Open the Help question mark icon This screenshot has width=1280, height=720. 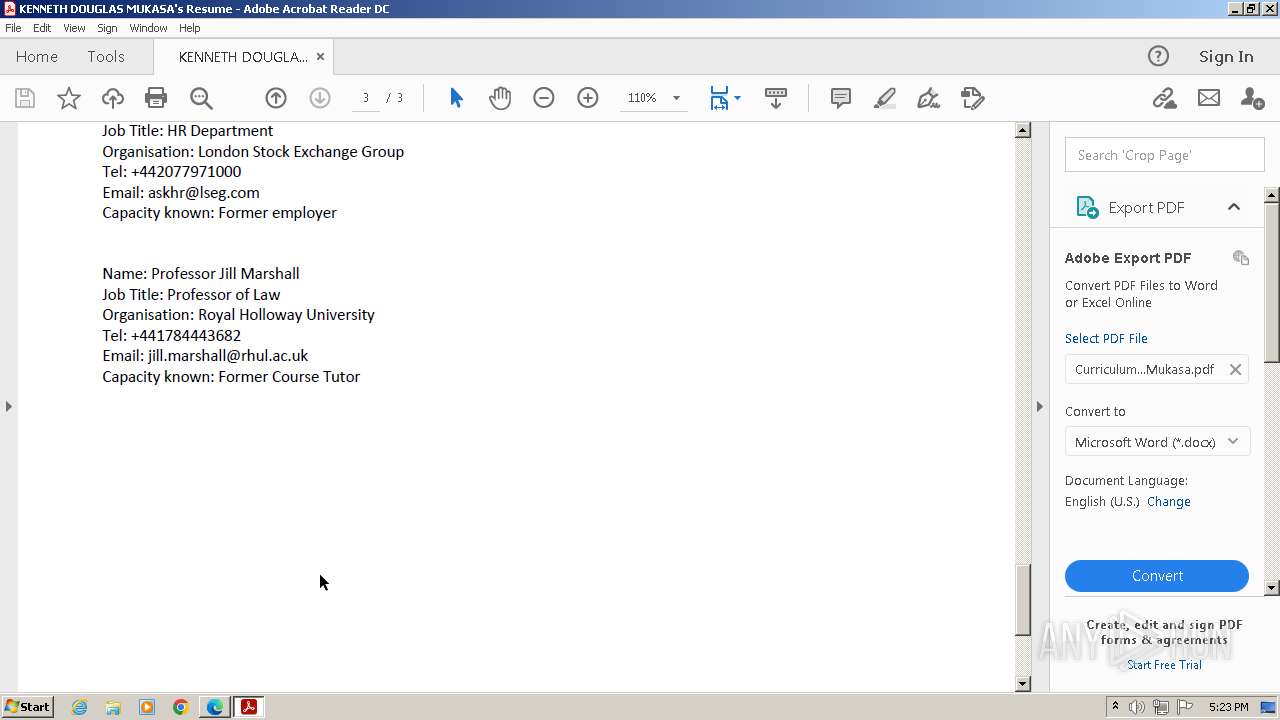(x=1158, y=56)
